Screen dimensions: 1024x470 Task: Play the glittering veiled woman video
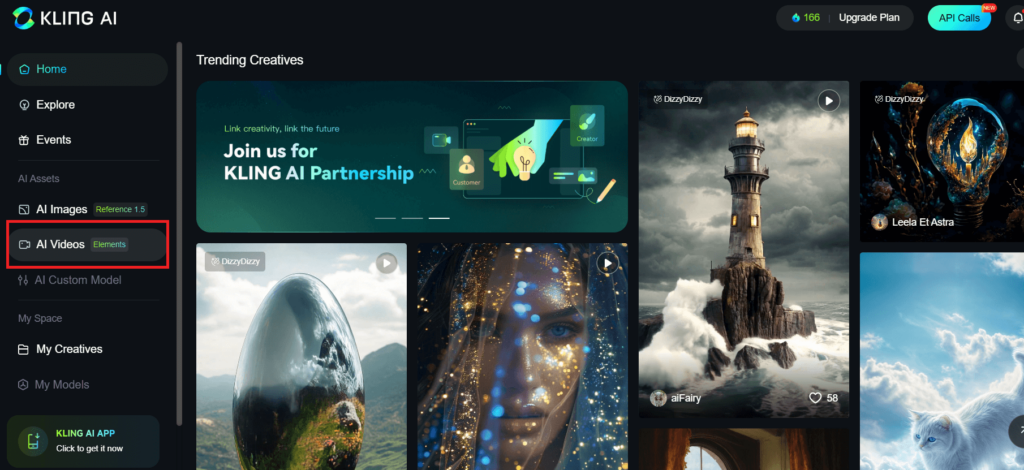(x=607, y=263)
